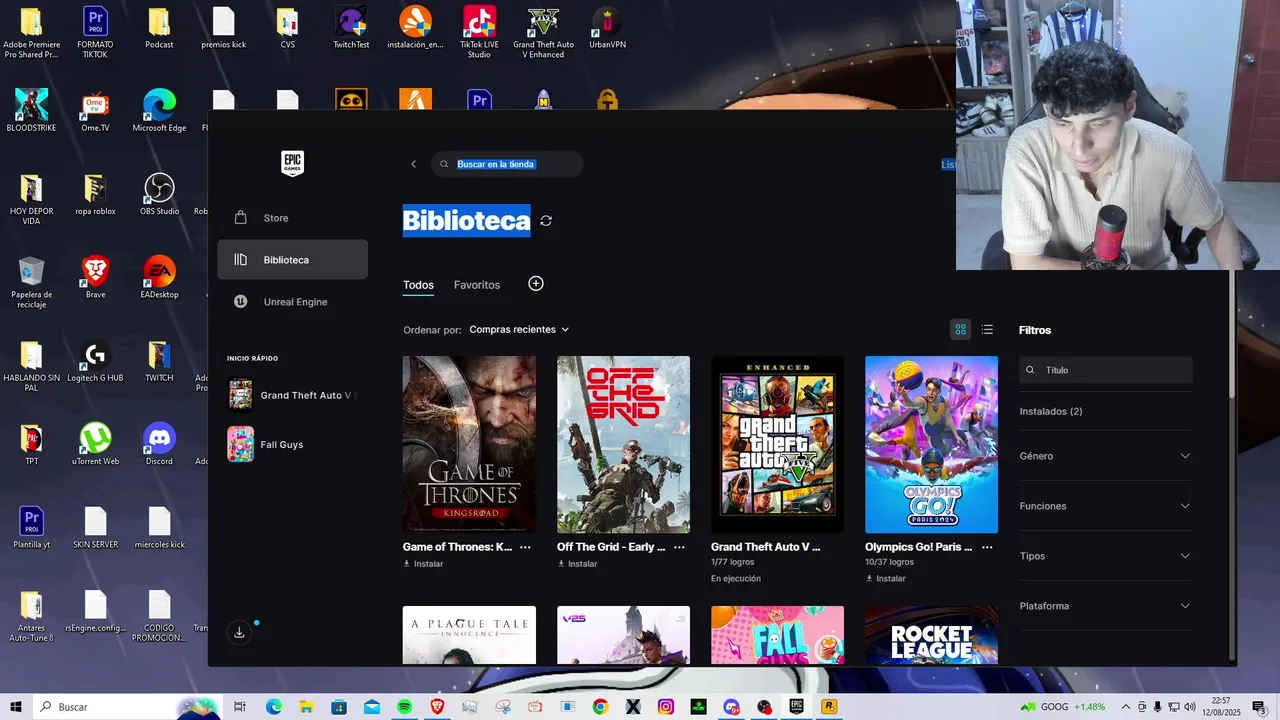Click the volume icon in system tray
The image size is (1280, 720).
click(1189, 707)
